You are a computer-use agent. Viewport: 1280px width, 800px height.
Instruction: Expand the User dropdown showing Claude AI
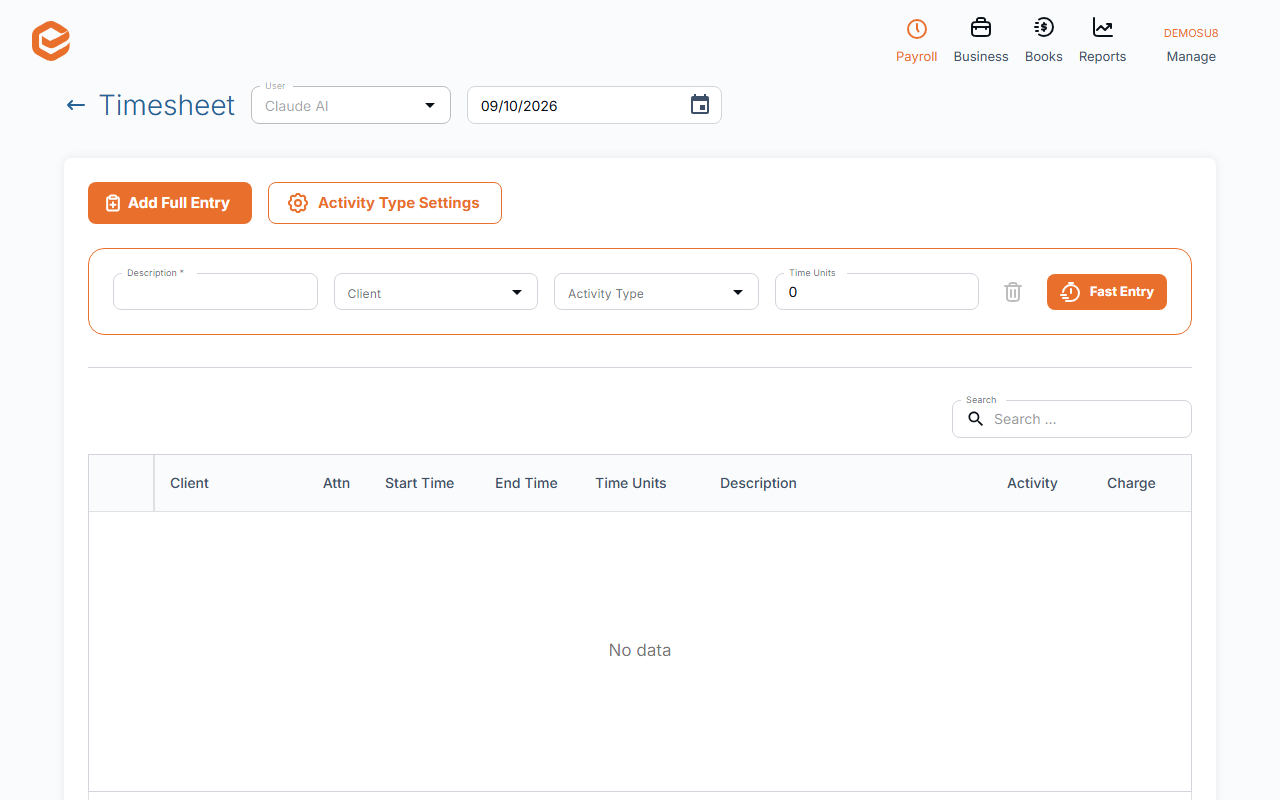[x=351, y=105]
